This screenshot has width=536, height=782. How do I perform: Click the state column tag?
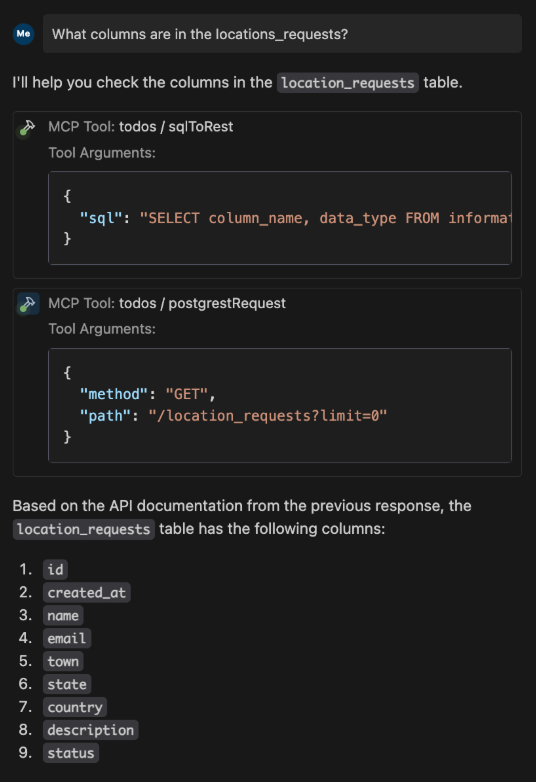tap(67, 684)
